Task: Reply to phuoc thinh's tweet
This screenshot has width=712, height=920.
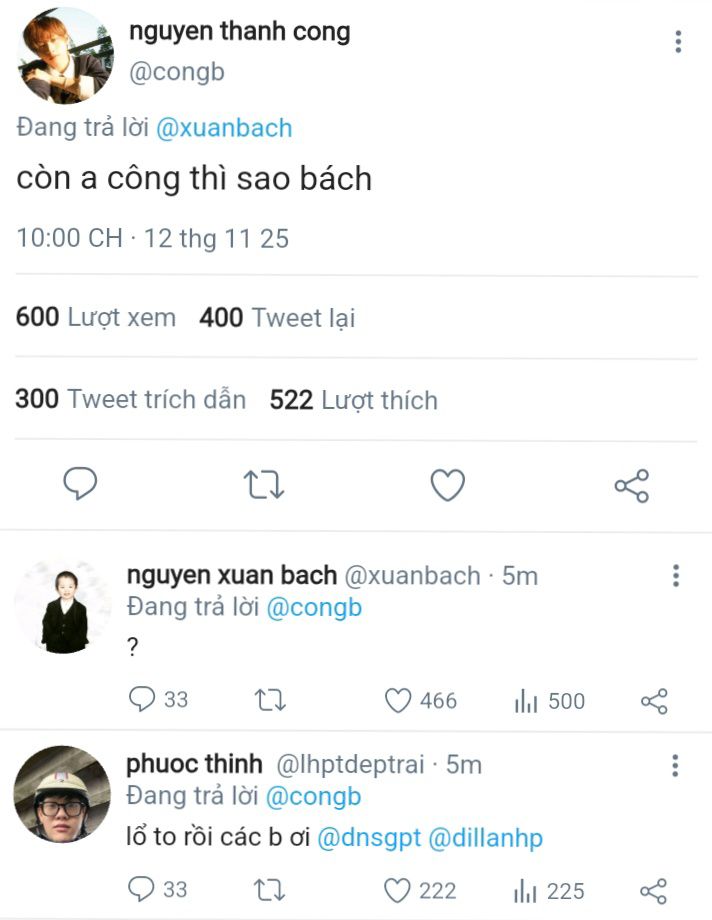Action: click(144, 890)
